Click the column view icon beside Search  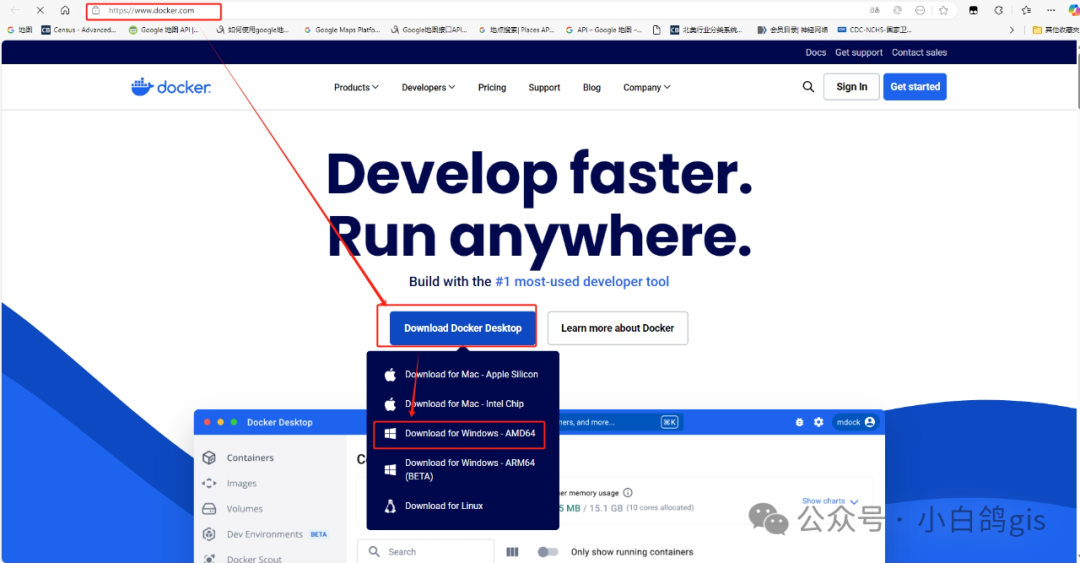click(x=512, y=552)
